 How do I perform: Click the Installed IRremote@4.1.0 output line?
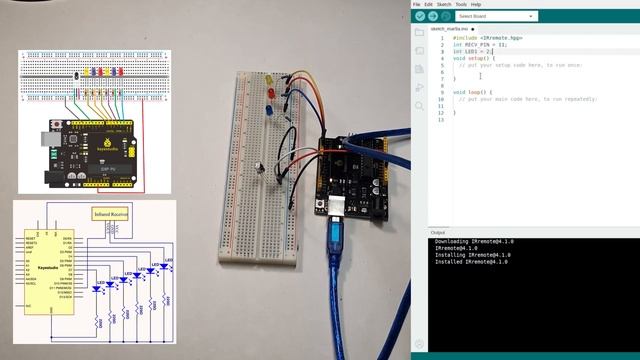coord(471,262)
